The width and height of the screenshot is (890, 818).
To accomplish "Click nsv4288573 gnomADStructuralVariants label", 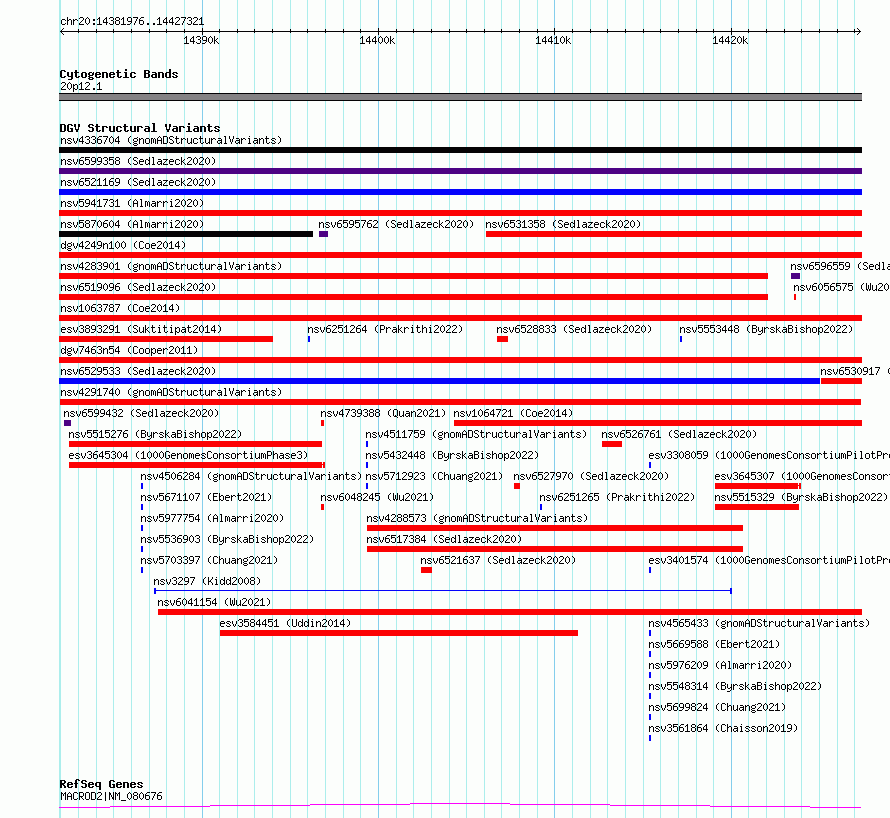I will tap(477, 518).
